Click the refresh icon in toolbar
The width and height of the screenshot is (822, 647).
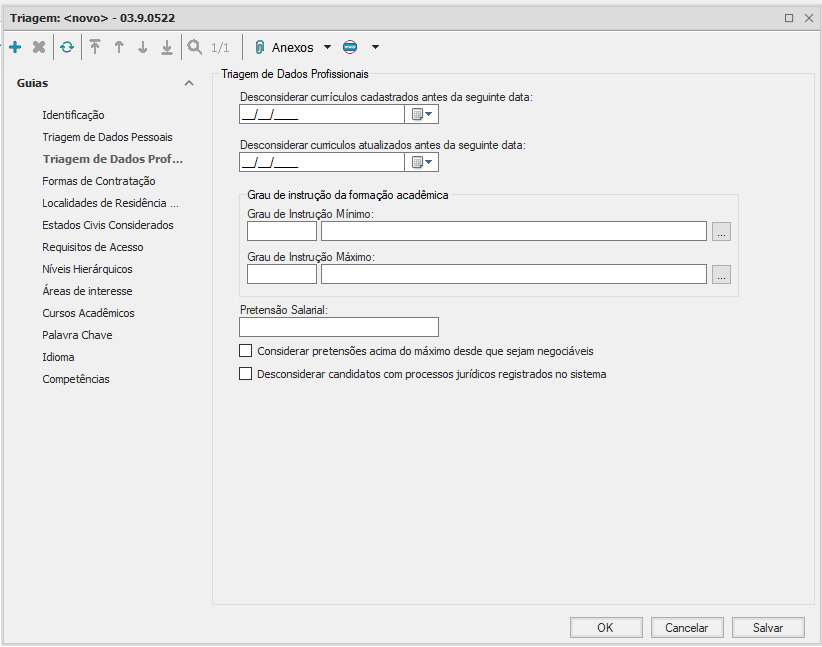pos(67,47)
